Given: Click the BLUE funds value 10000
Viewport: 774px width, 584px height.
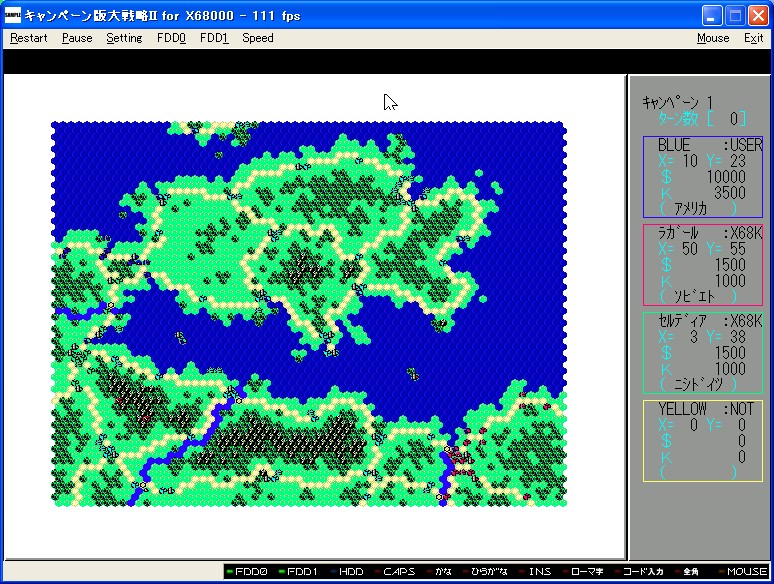Looking at the screenshot, I should coord(726,177).
